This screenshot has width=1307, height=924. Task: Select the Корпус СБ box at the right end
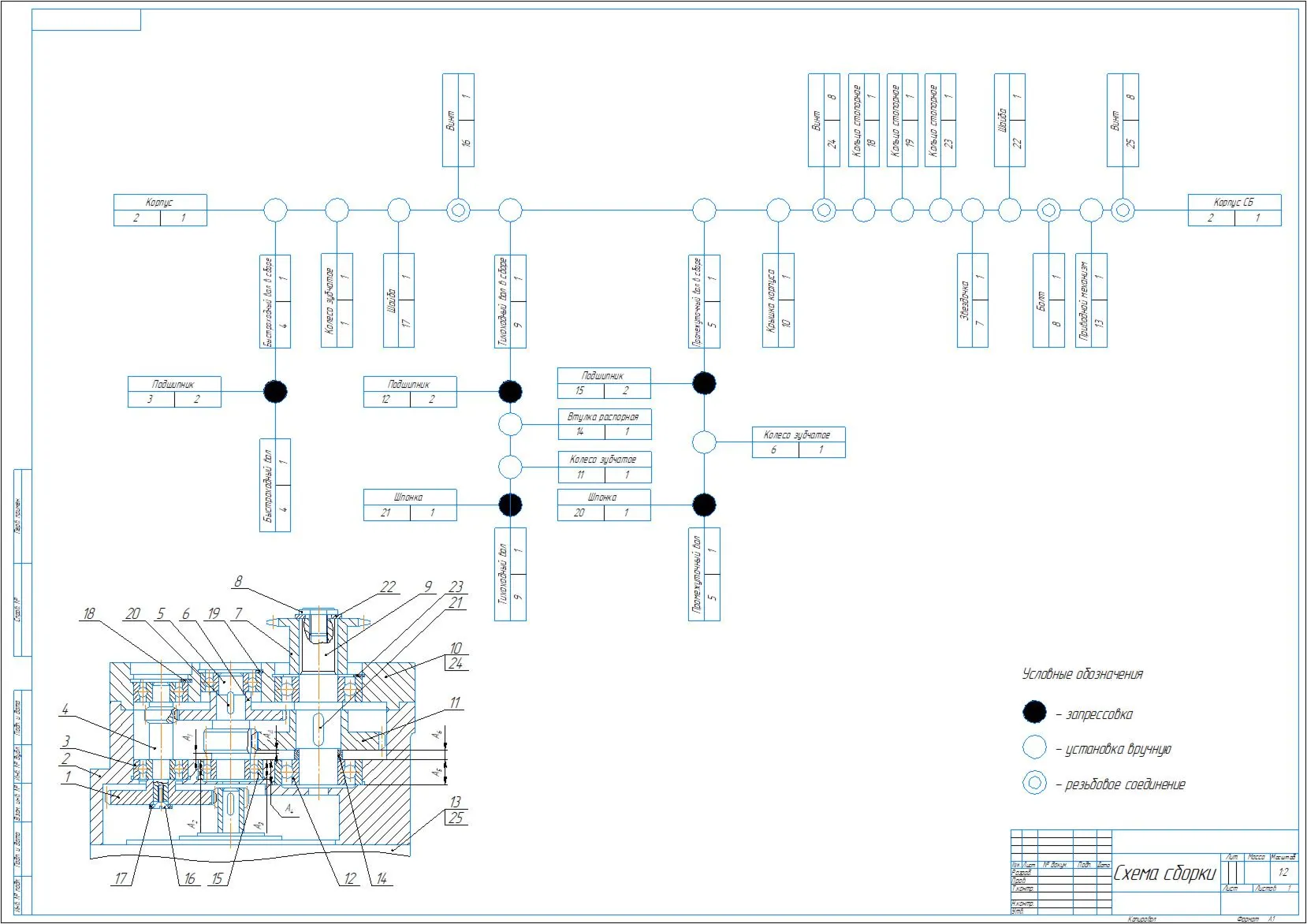[1234, 211]
